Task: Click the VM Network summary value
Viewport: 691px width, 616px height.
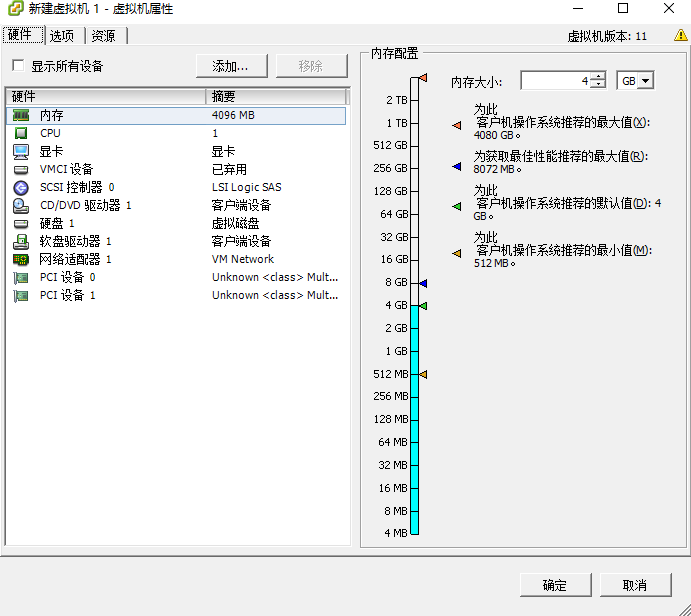Action: click(x=243, y=260)
